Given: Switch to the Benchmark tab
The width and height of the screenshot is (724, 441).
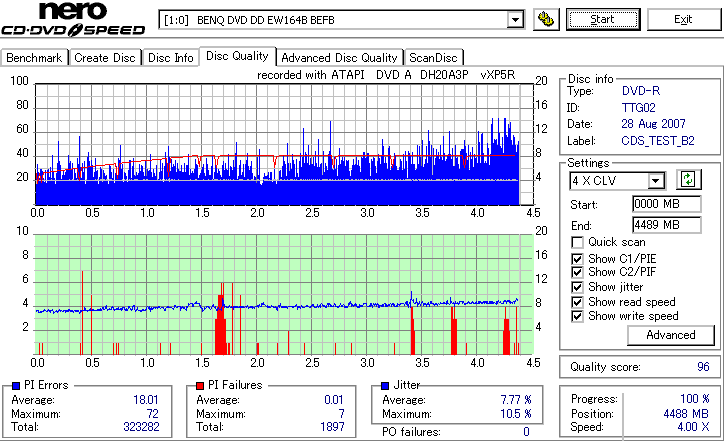Looking at the screenshot, I should [x=34, y=58].
